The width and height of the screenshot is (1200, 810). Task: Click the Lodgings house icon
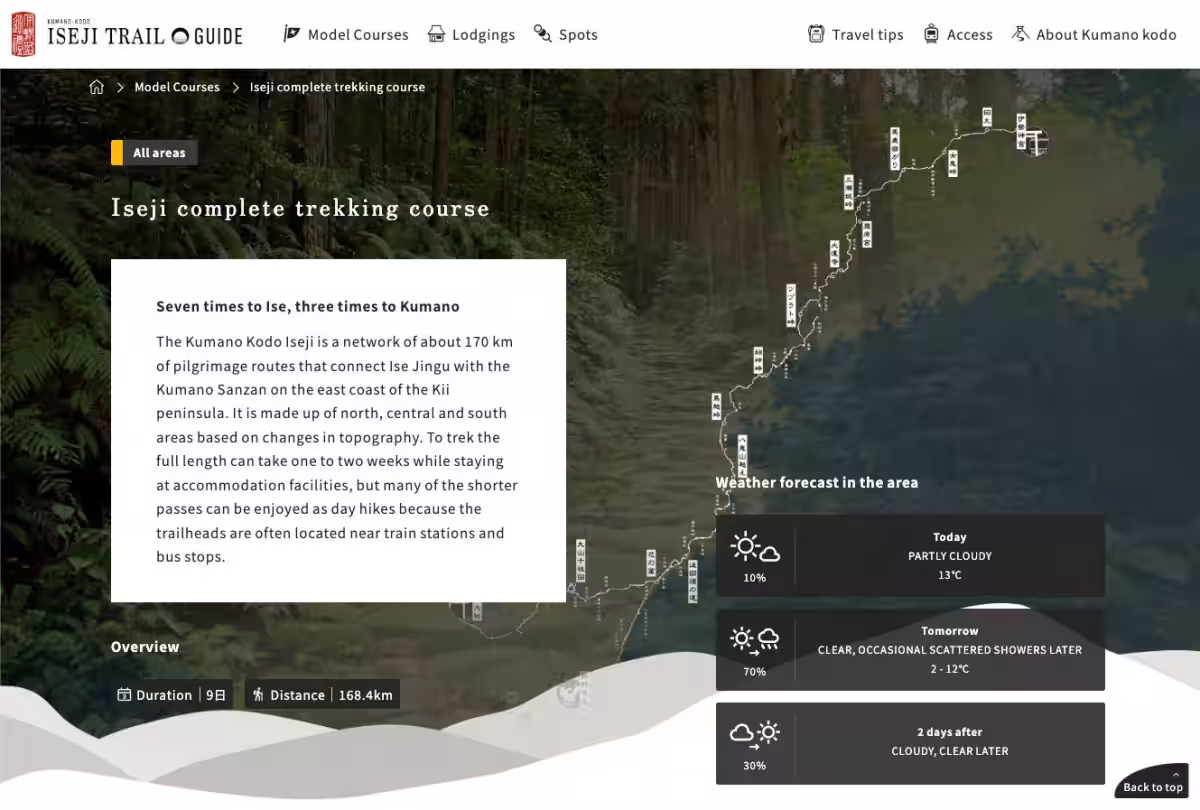(436, 34)
